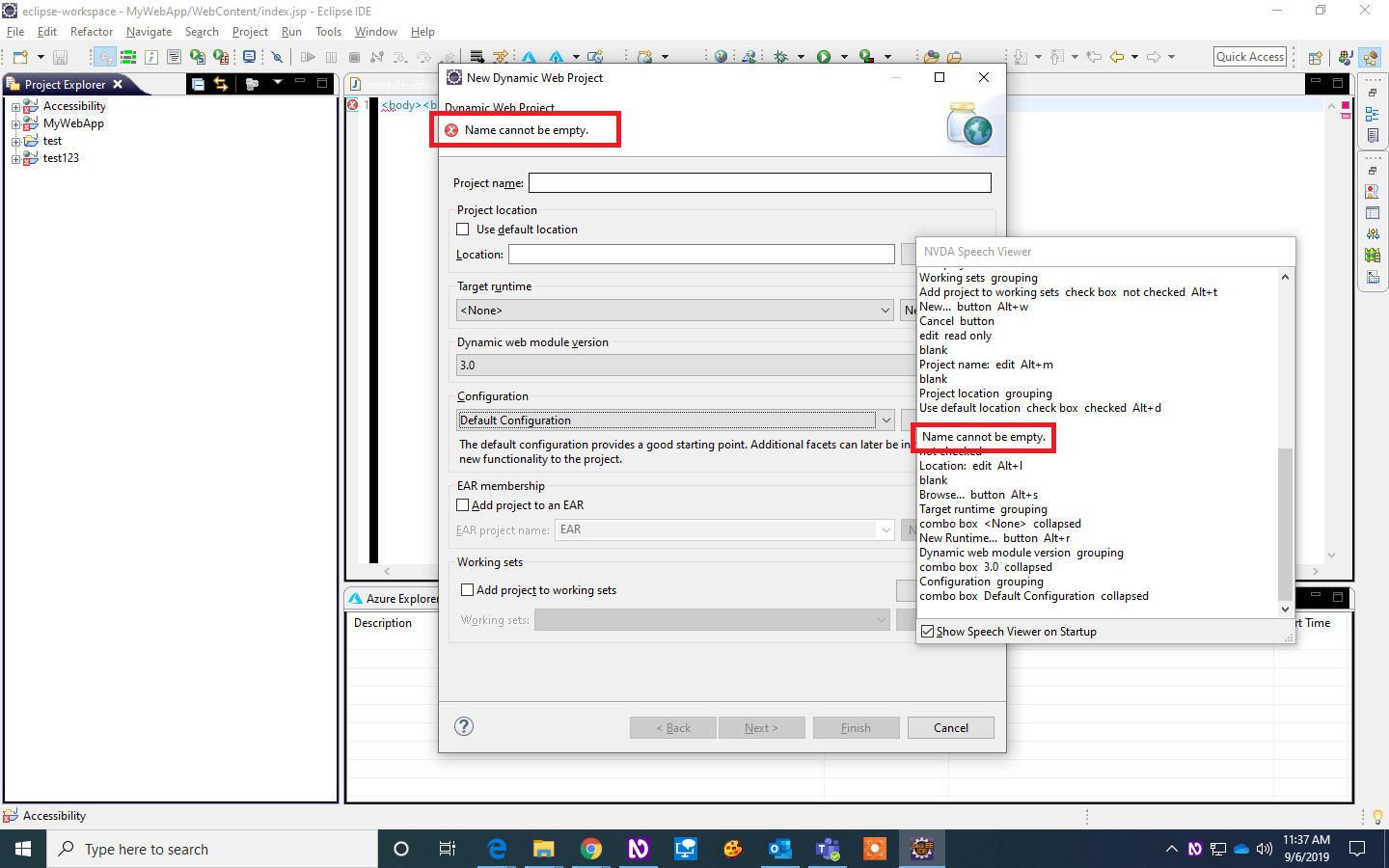The height and width of the screenshot is (868, 1389).
Task: Click the Save icon in the toolbar
Action: 61,56
